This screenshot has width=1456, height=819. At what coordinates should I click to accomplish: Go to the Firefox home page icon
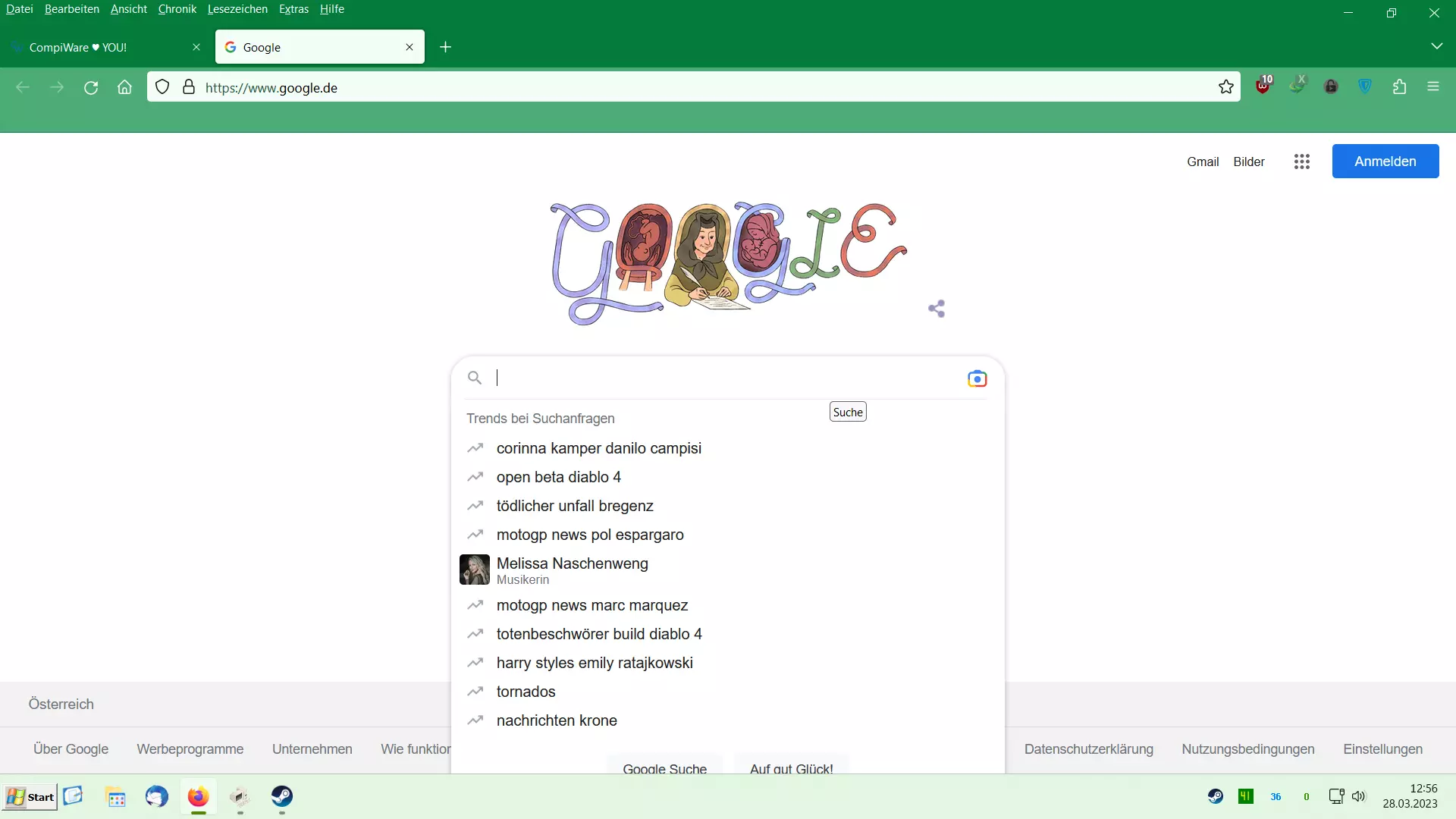(x=124, y=87)
